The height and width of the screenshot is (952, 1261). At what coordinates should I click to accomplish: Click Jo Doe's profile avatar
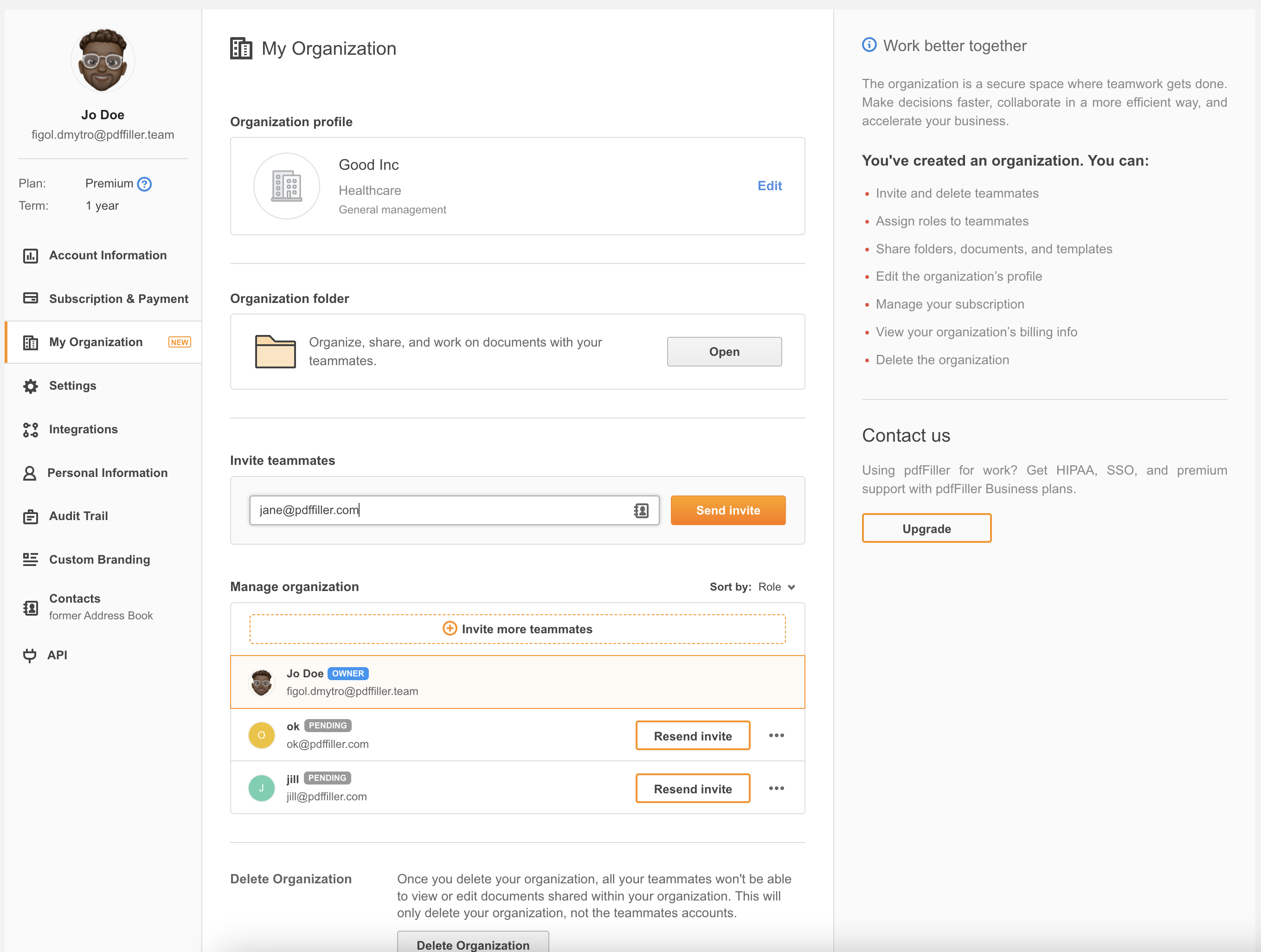pyautogui.click(x=103, y=61)
